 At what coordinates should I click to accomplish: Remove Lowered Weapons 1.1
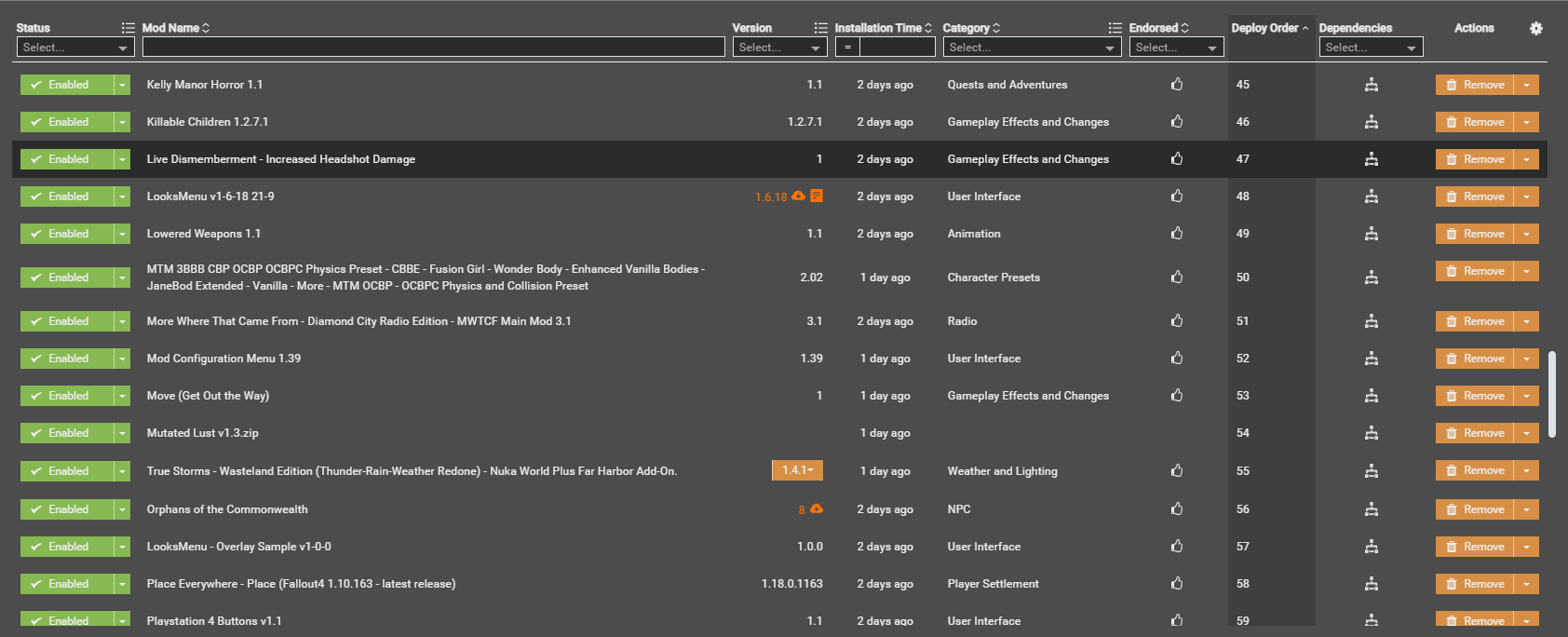[x=1475, y=234]
